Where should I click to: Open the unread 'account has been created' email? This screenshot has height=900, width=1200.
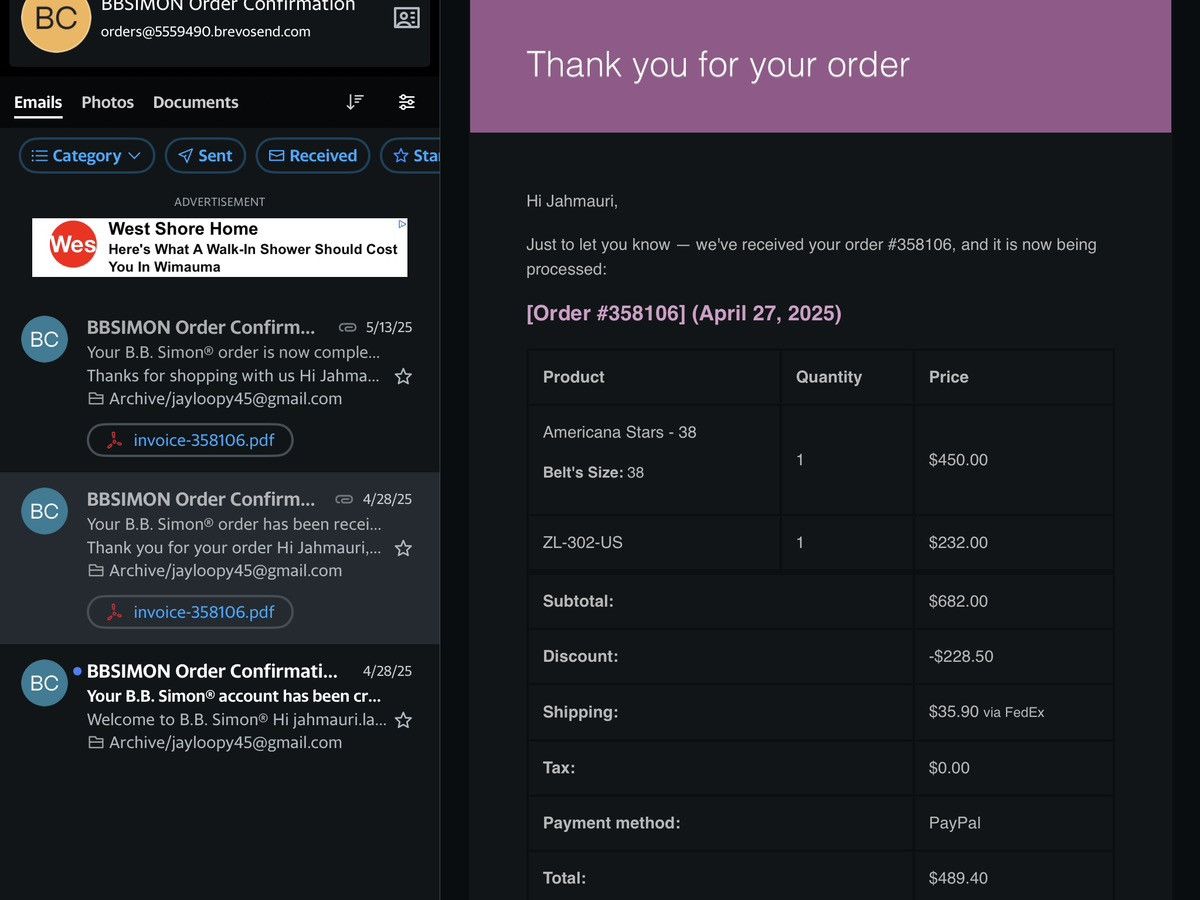click(x=220, y=706)
